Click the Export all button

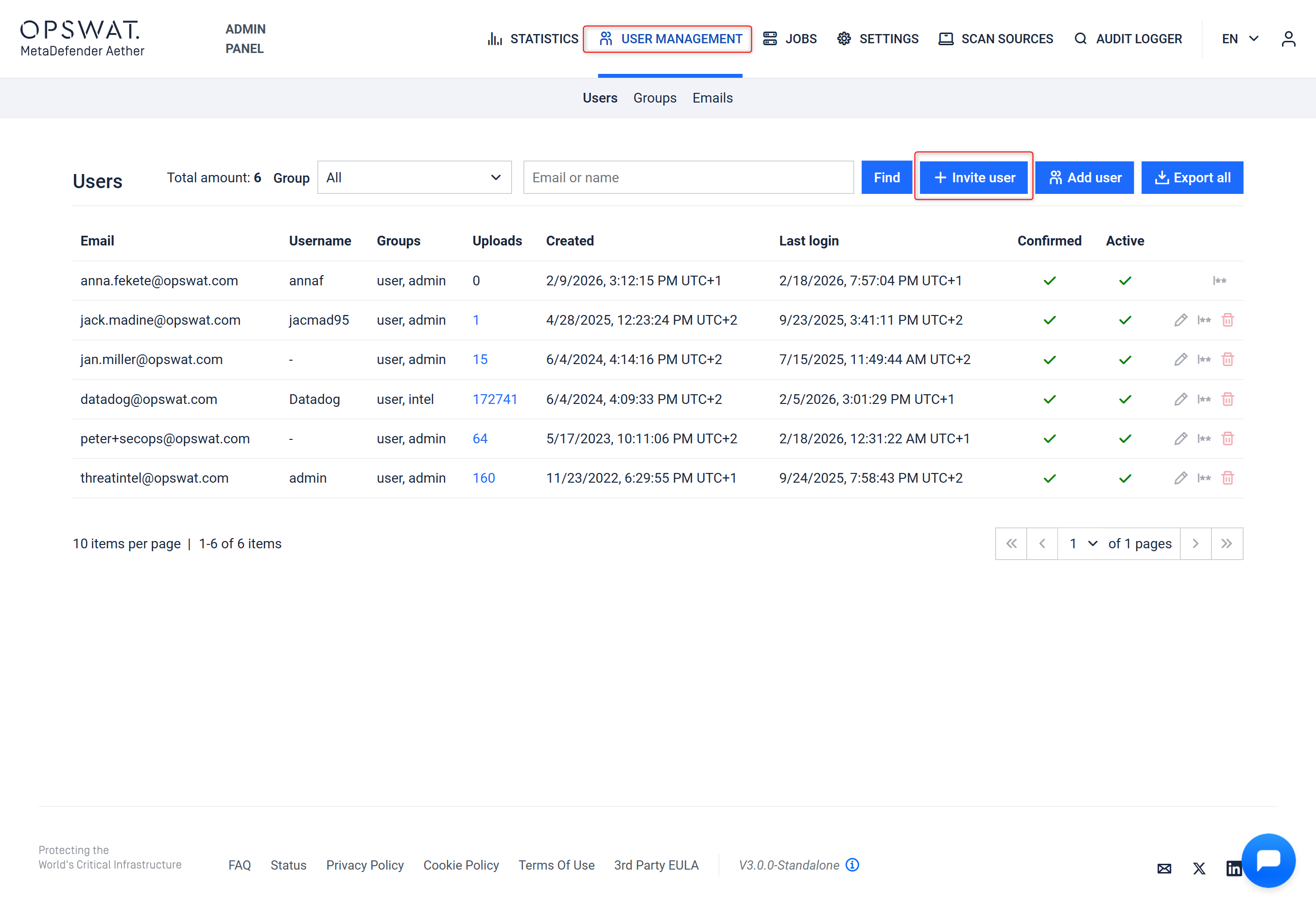1192,177
